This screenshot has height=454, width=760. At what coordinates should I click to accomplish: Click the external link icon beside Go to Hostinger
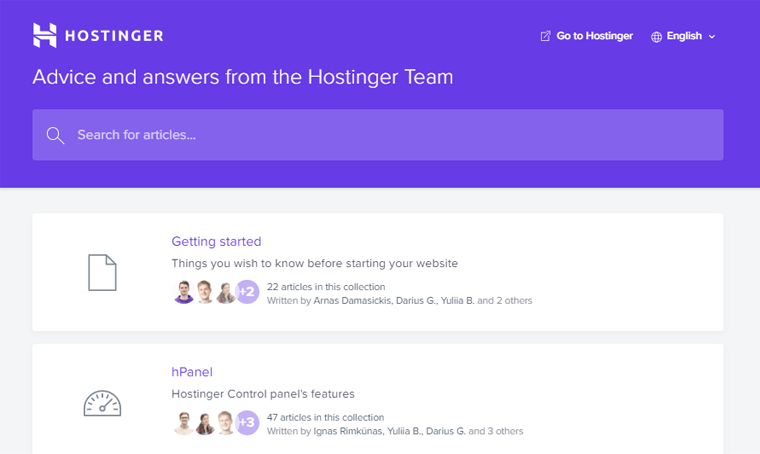545,36
